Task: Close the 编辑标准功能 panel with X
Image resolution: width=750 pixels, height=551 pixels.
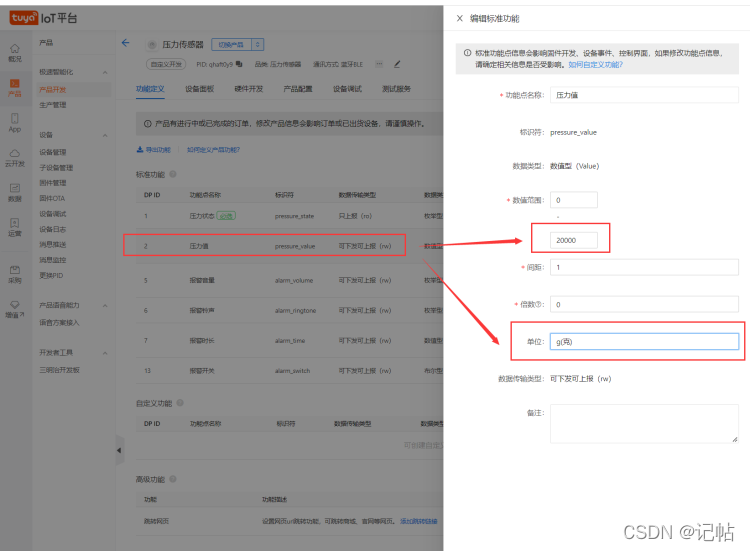Action: tap(460, 18)
